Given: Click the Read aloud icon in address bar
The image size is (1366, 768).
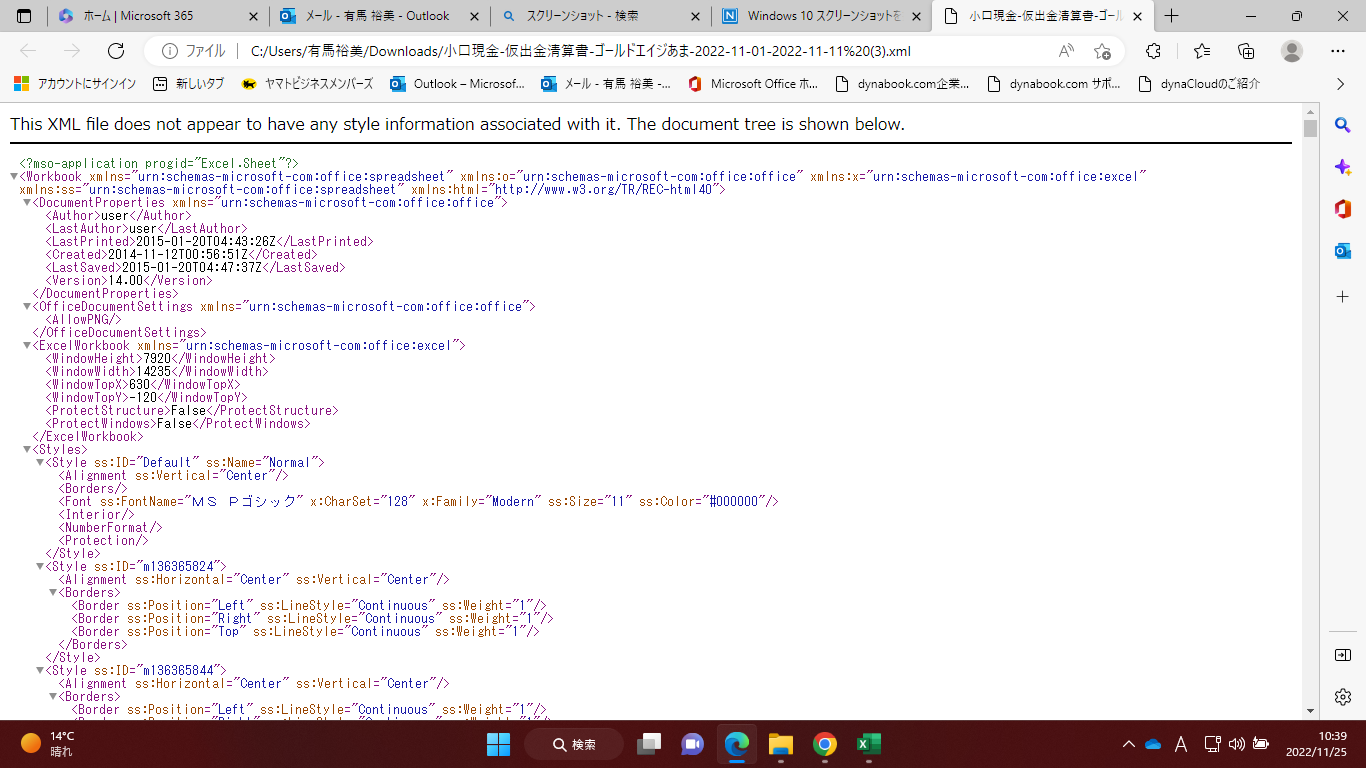Looking at the screenshot, I should [x=1066, y=51].
